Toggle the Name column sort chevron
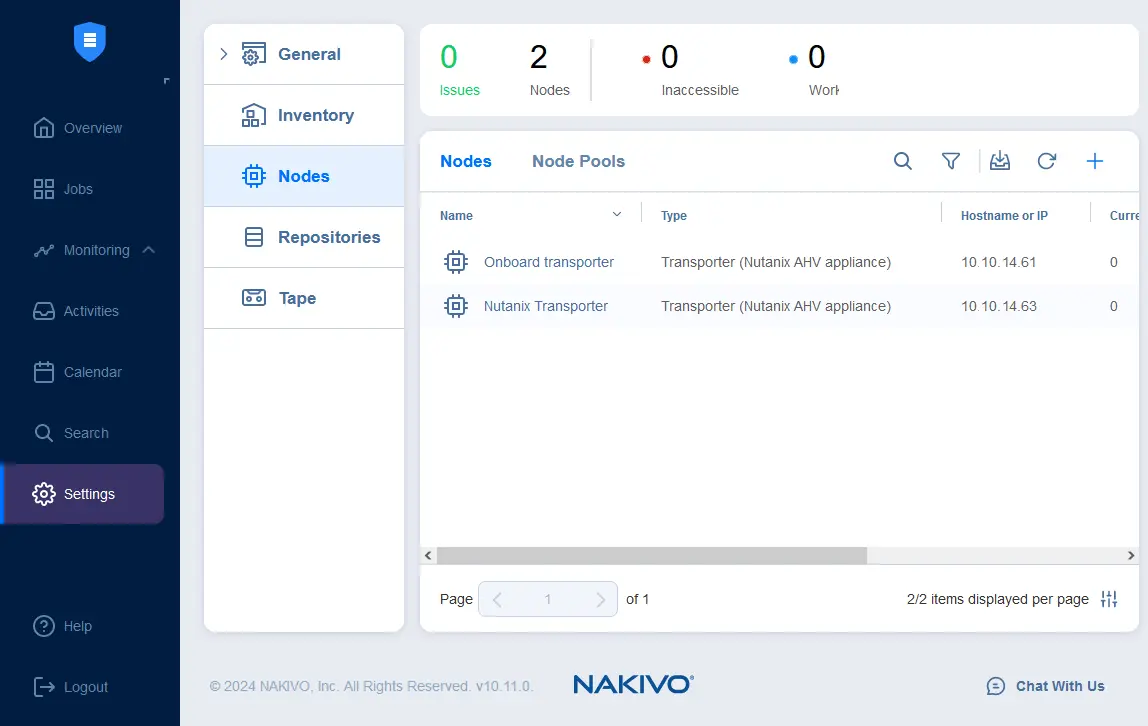Screen dimensions: 1148x726 616,214
